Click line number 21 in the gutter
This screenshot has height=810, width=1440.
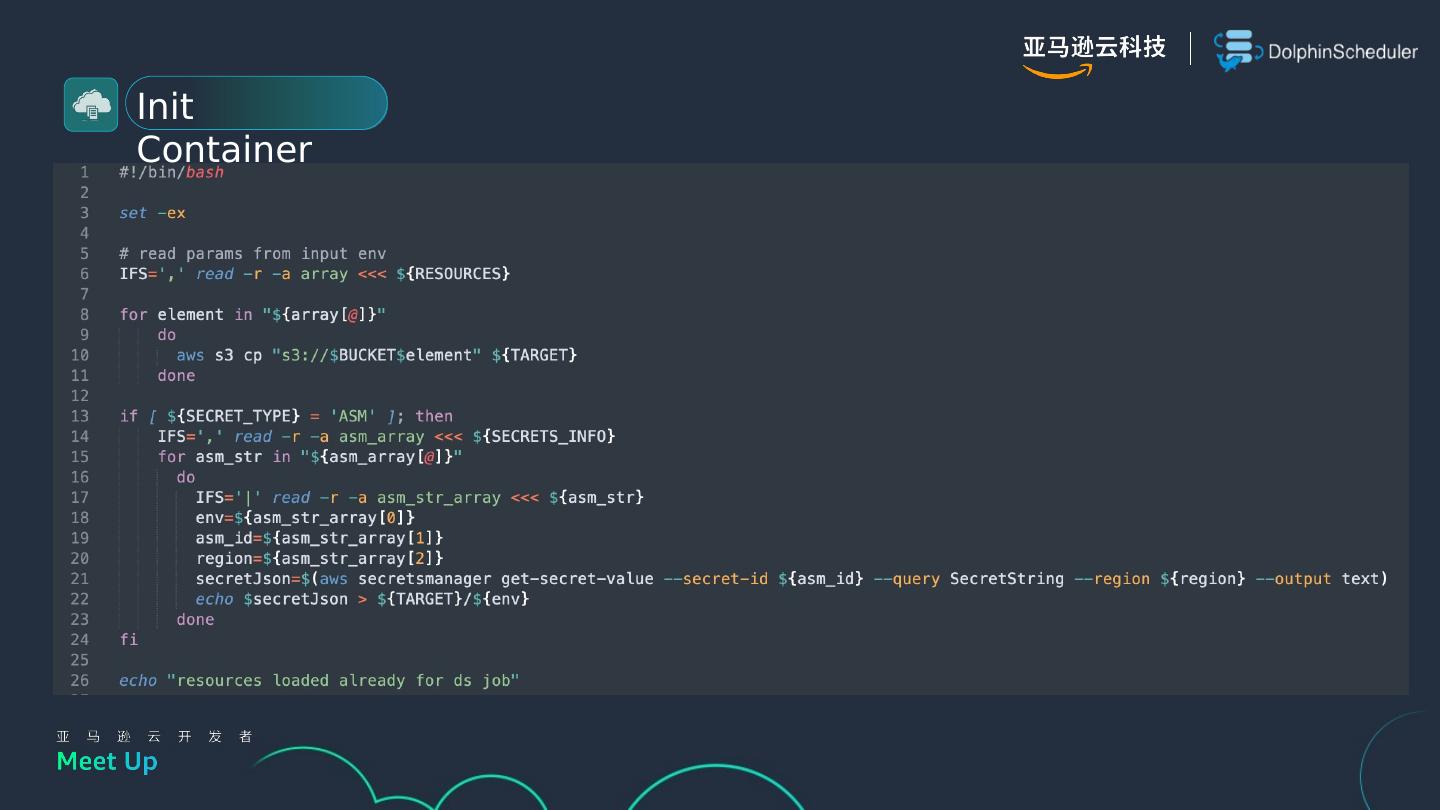coord(79,579)
